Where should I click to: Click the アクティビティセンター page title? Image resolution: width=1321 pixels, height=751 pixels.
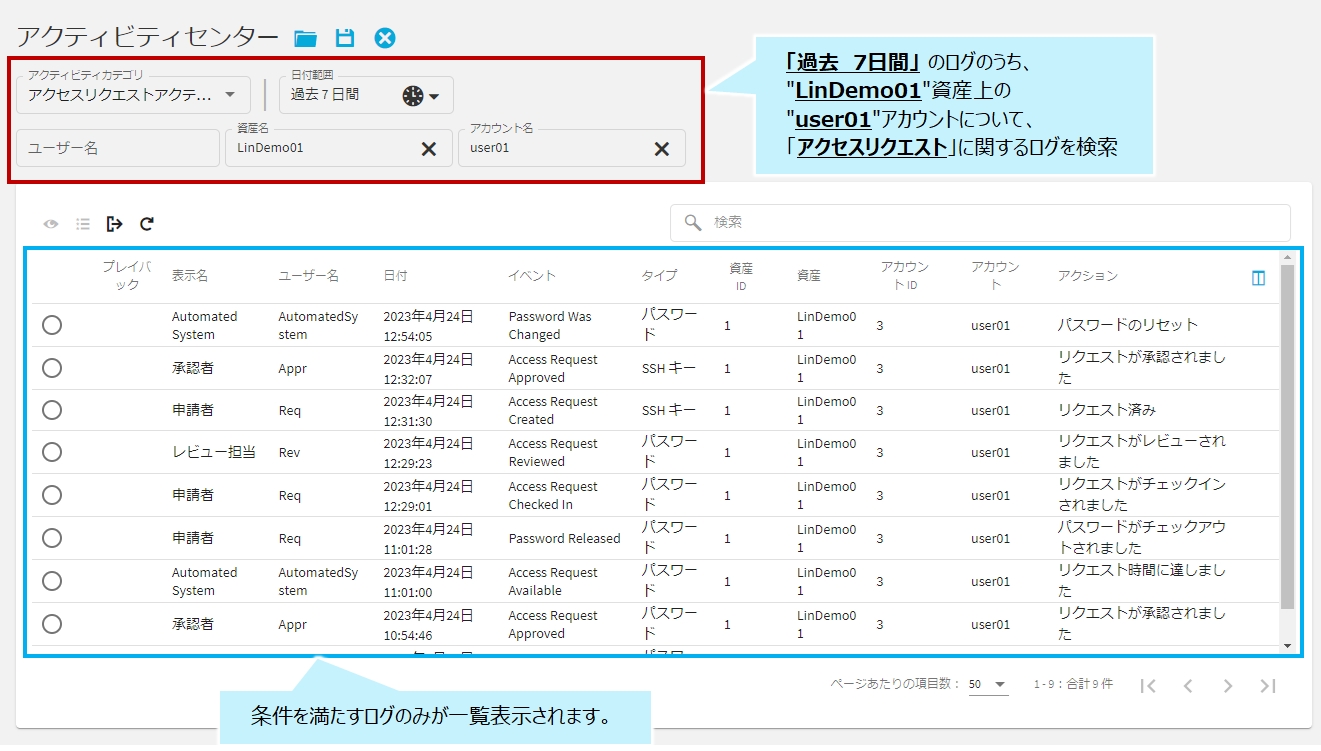[x=147, y=38]
